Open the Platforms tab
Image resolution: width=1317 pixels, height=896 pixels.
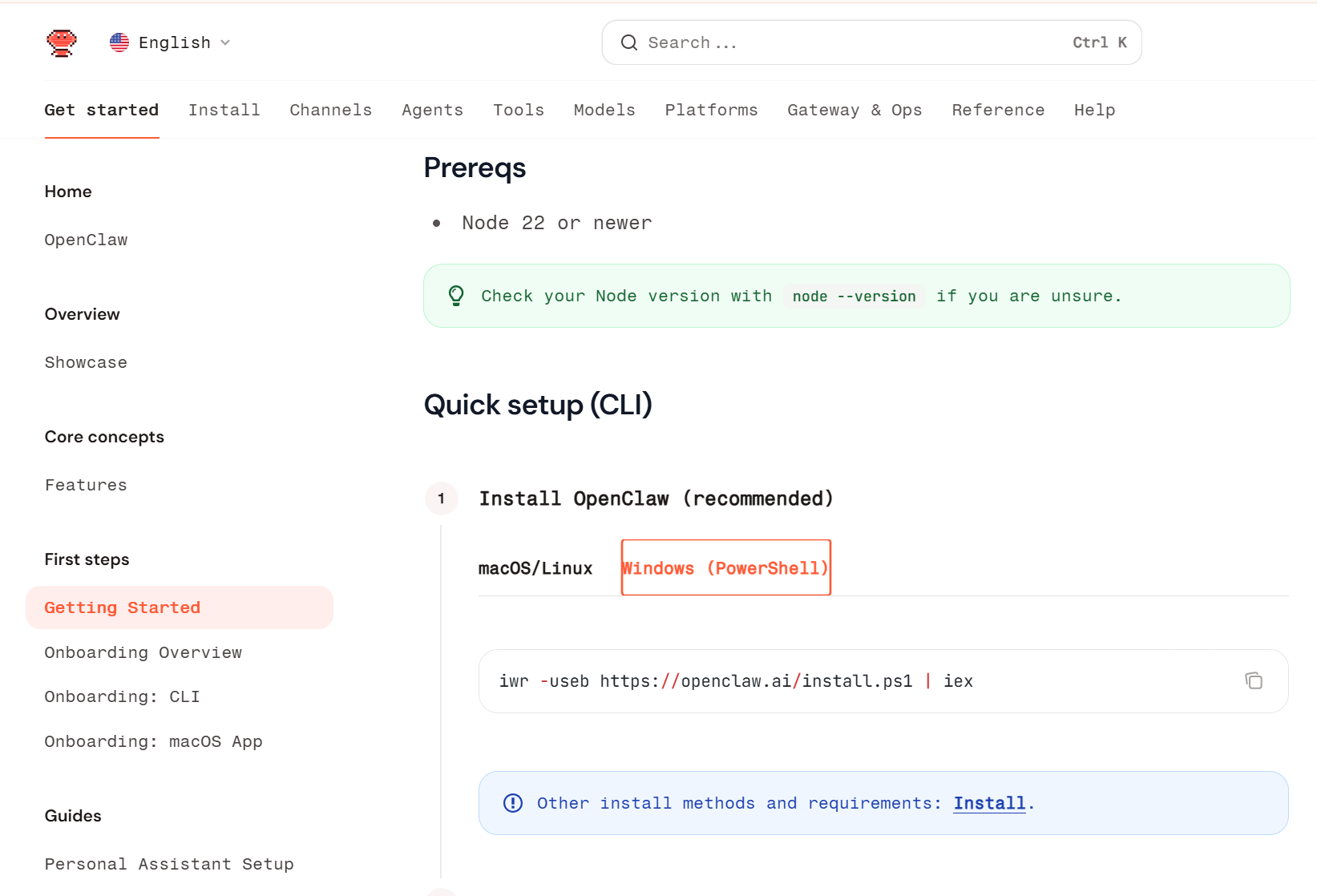[x=712, y=110]
